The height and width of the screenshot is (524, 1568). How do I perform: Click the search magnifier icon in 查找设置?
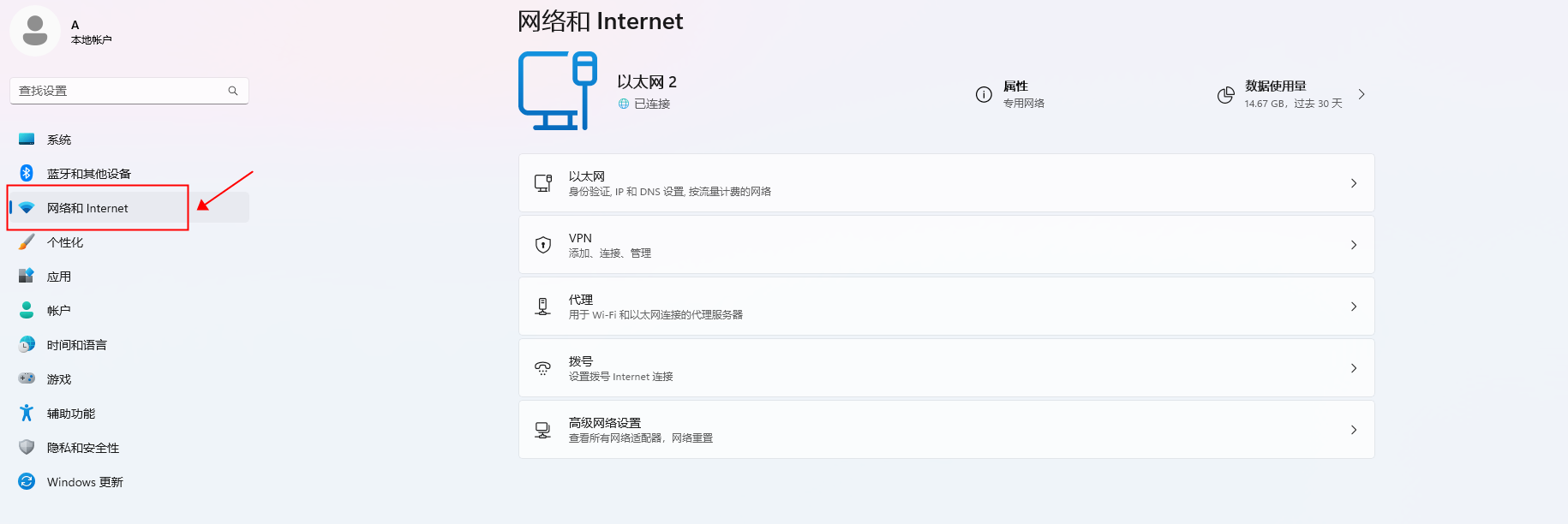(232, 91)
